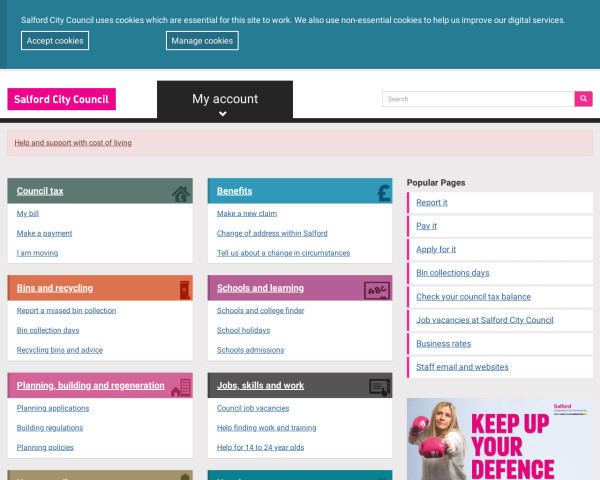This screenshot has height=480, width=600.
Task: Open Business rates in Popular Pages
Action: [x=443, y=344]
